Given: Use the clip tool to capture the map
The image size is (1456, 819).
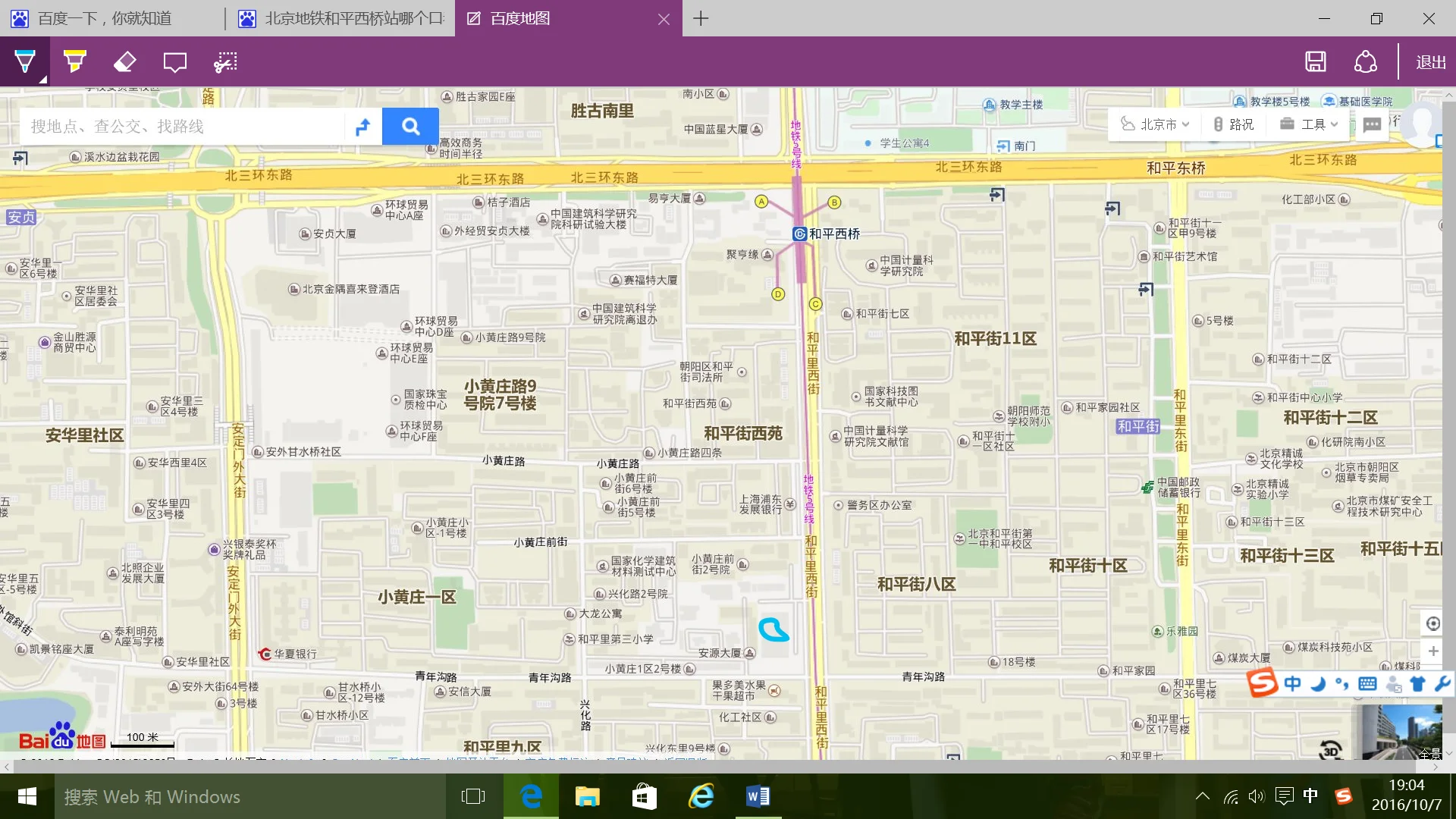Looking at the screenshot, I should coord(224,61).
